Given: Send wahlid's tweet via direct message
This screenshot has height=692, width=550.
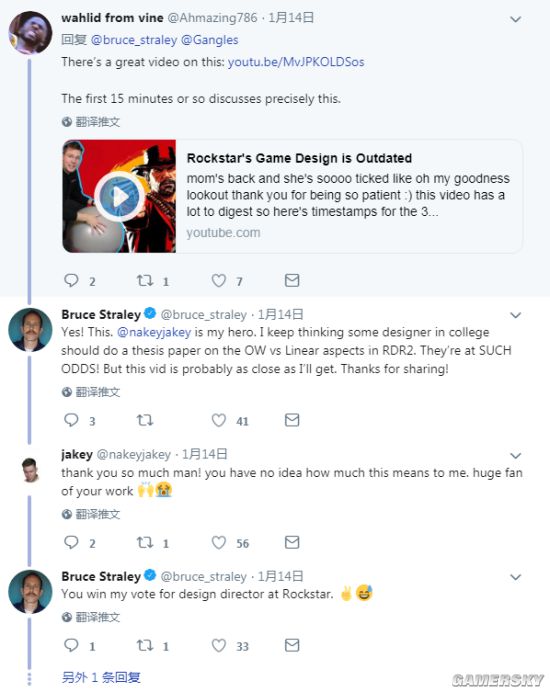Looking at the screenshot, I should 292,281.
